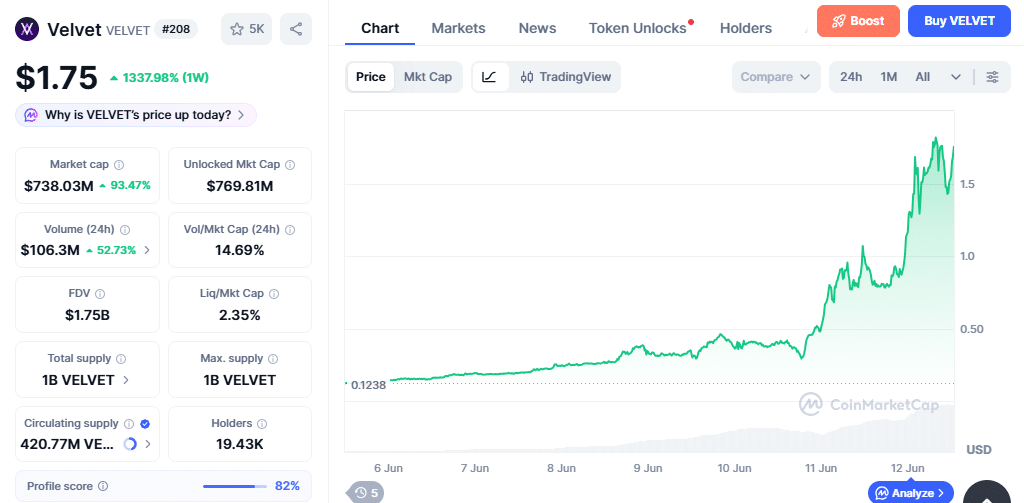Click the Profile score info icon
Screen dimensions: 1024x503
tap(103, 486)
